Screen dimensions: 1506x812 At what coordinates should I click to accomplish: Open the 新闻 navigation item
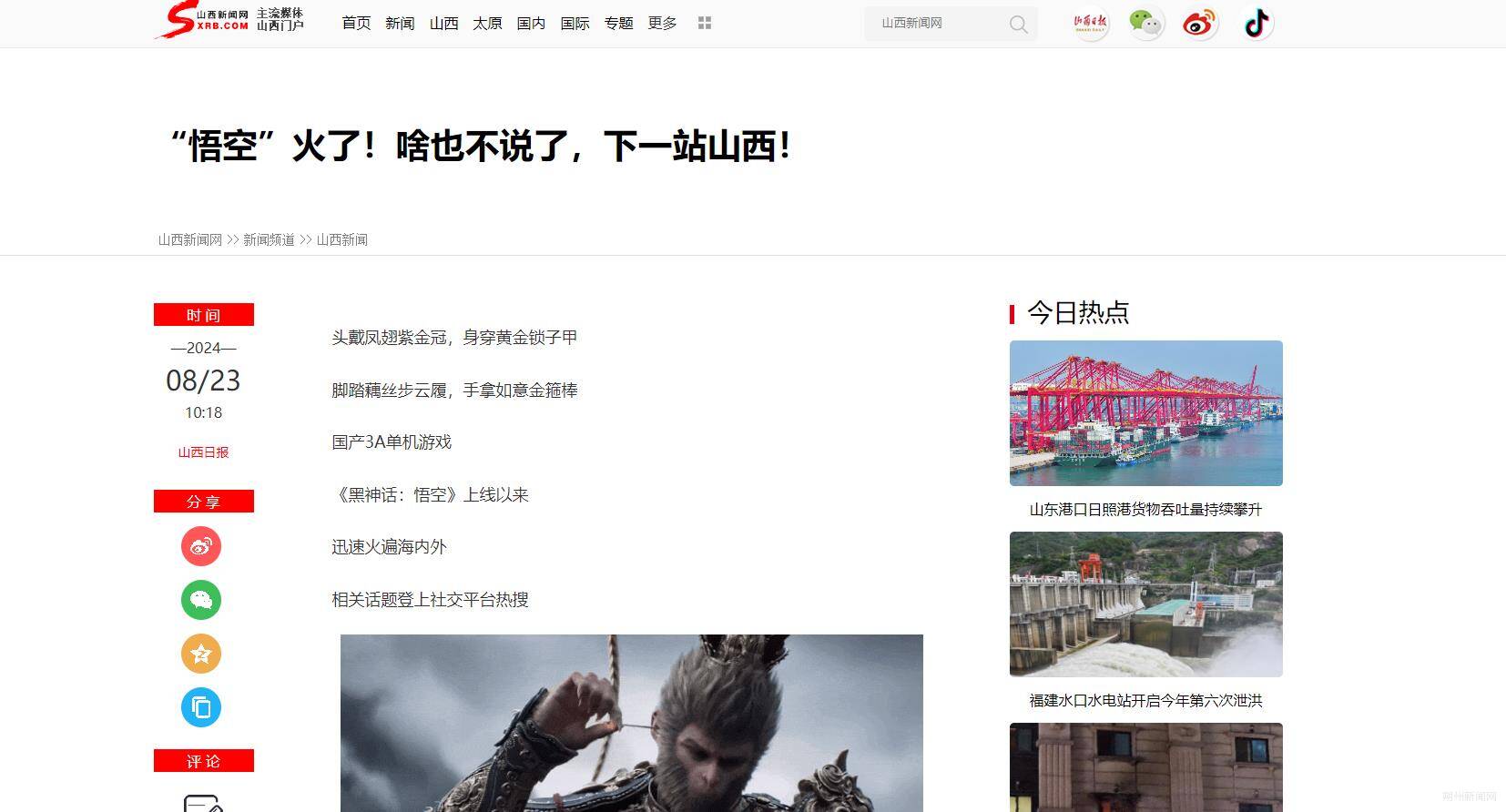click(400, 23)
